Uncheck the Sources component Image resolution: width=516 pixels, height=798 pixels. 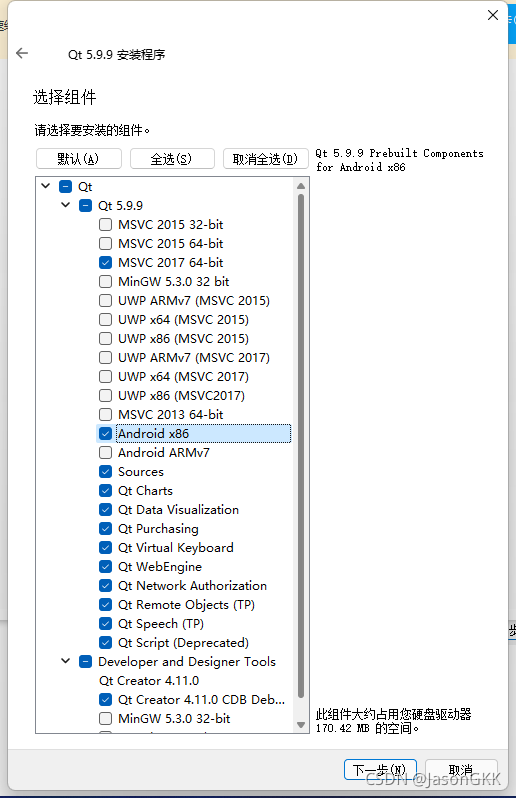pyautogui.click(x=105, y=471)
